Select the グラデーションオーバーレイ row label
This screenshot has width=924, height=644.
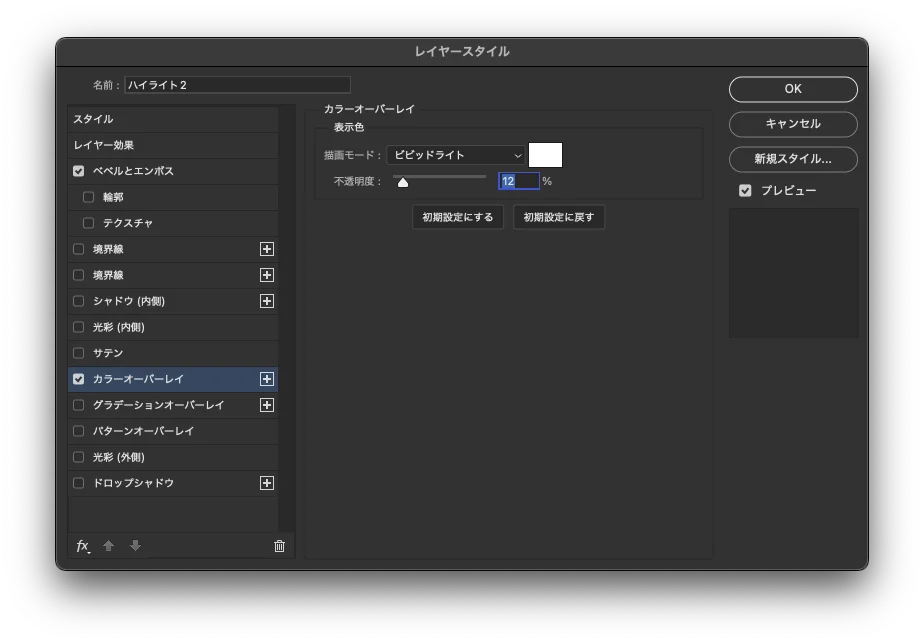(159, 405)
